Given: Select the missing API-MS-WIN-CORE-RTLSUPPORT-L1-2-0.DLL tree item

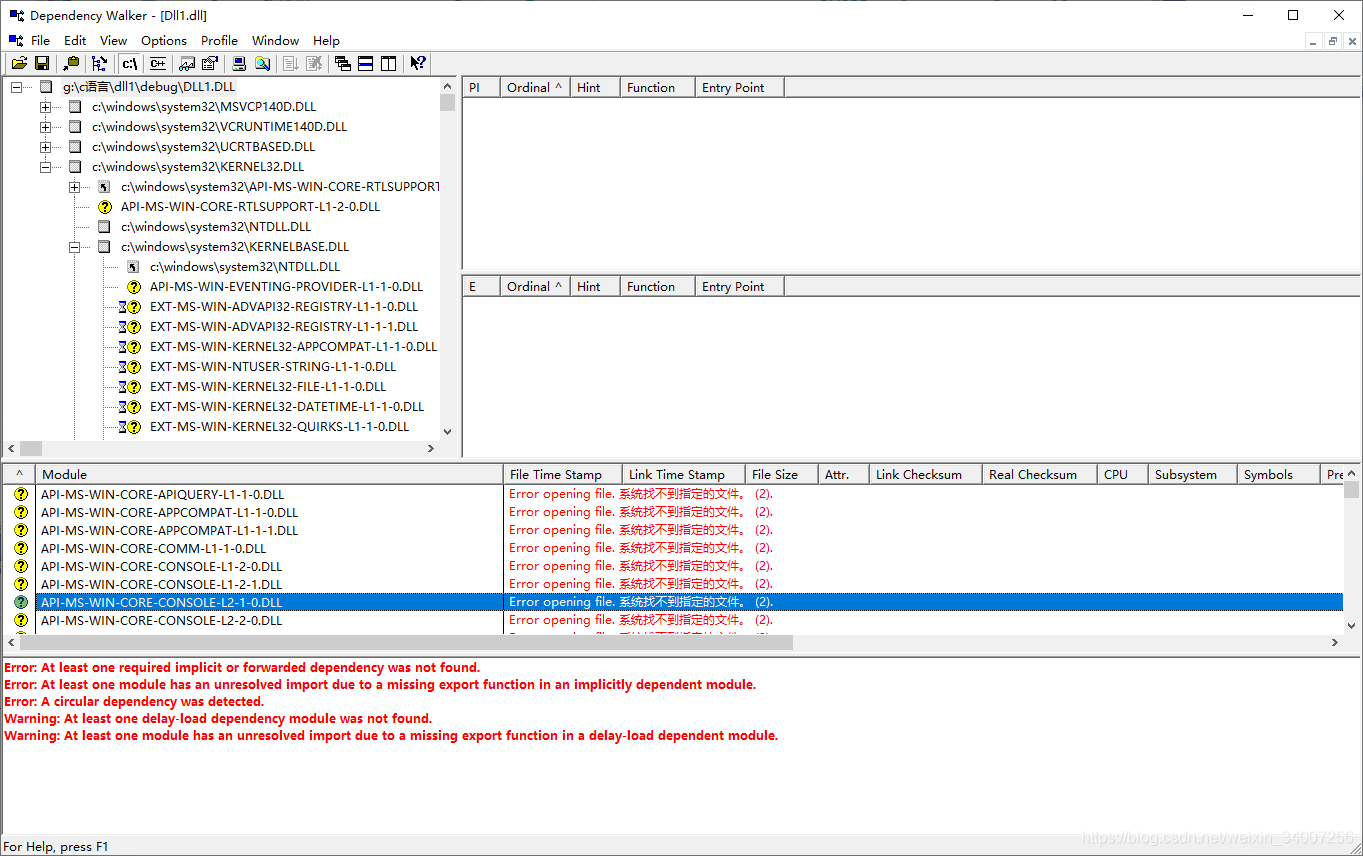Looking at the screenshot, I should click(x=250, y=207).
